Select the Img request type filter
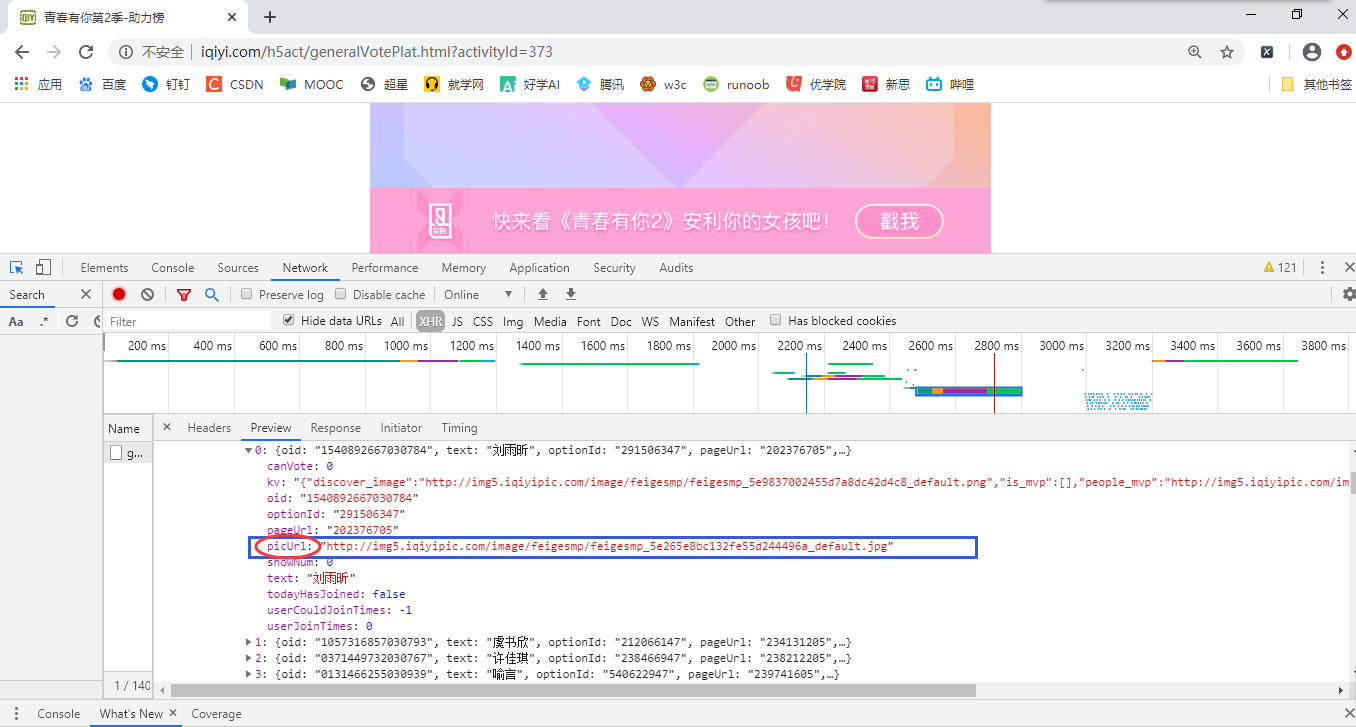The image size is (1356, 727). (x=513, y=321)
